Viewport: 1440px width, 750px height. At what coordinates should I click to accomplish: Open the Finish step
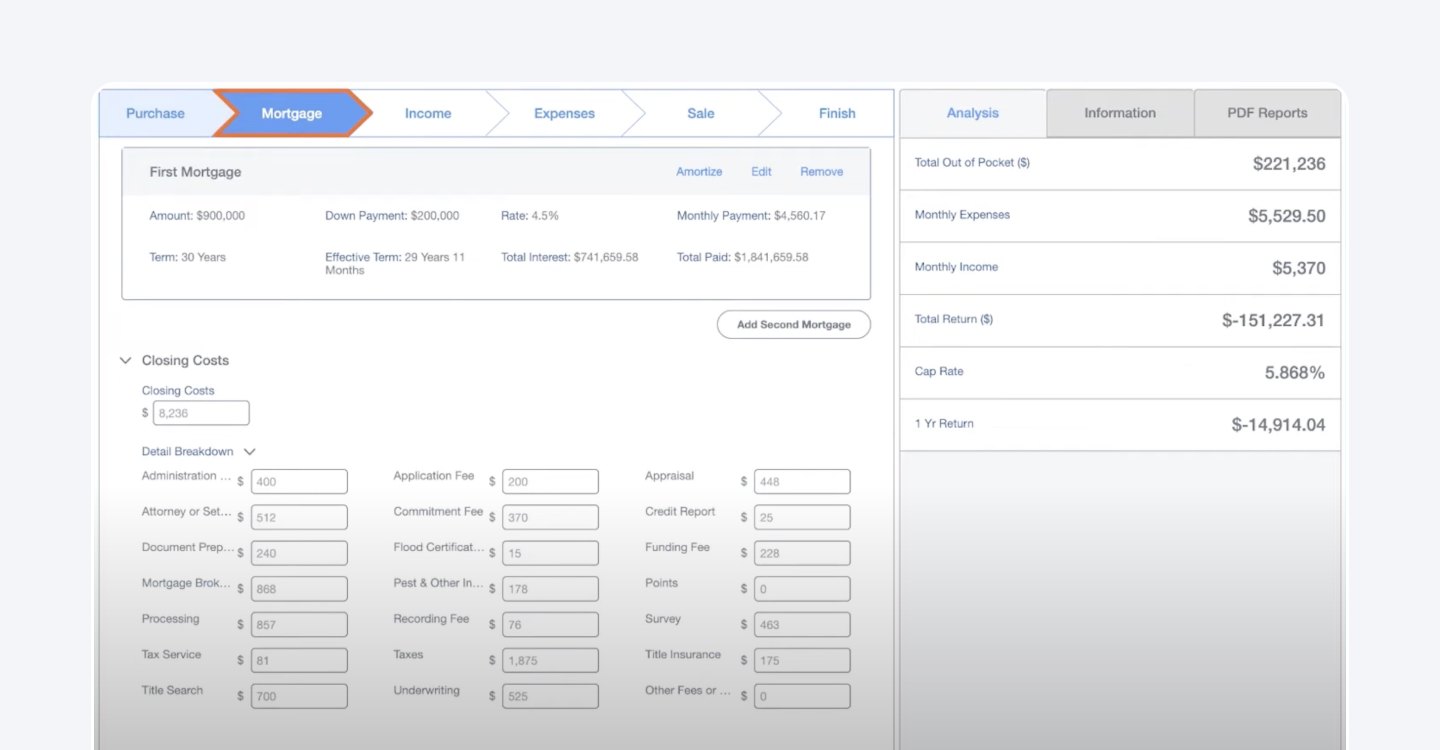tap(836, 113)
